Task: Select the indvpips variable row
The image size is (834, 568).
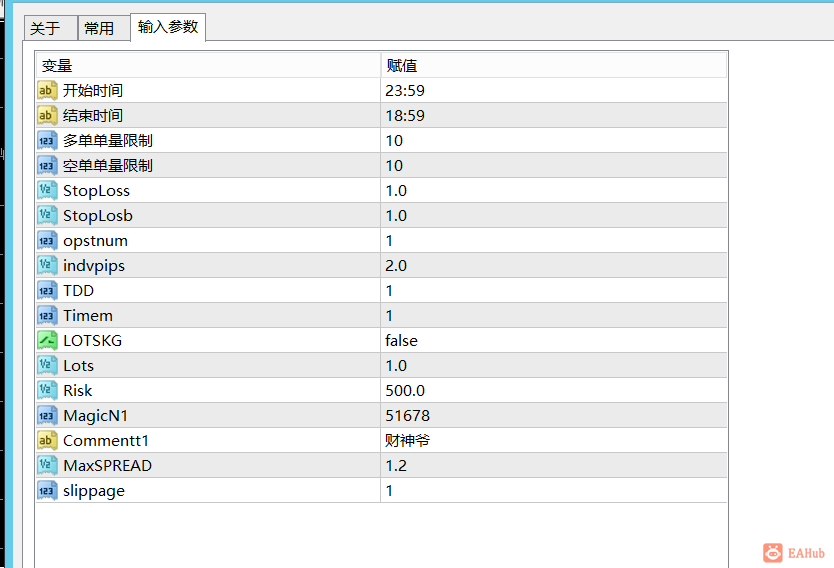Action: tap(94, 265)
